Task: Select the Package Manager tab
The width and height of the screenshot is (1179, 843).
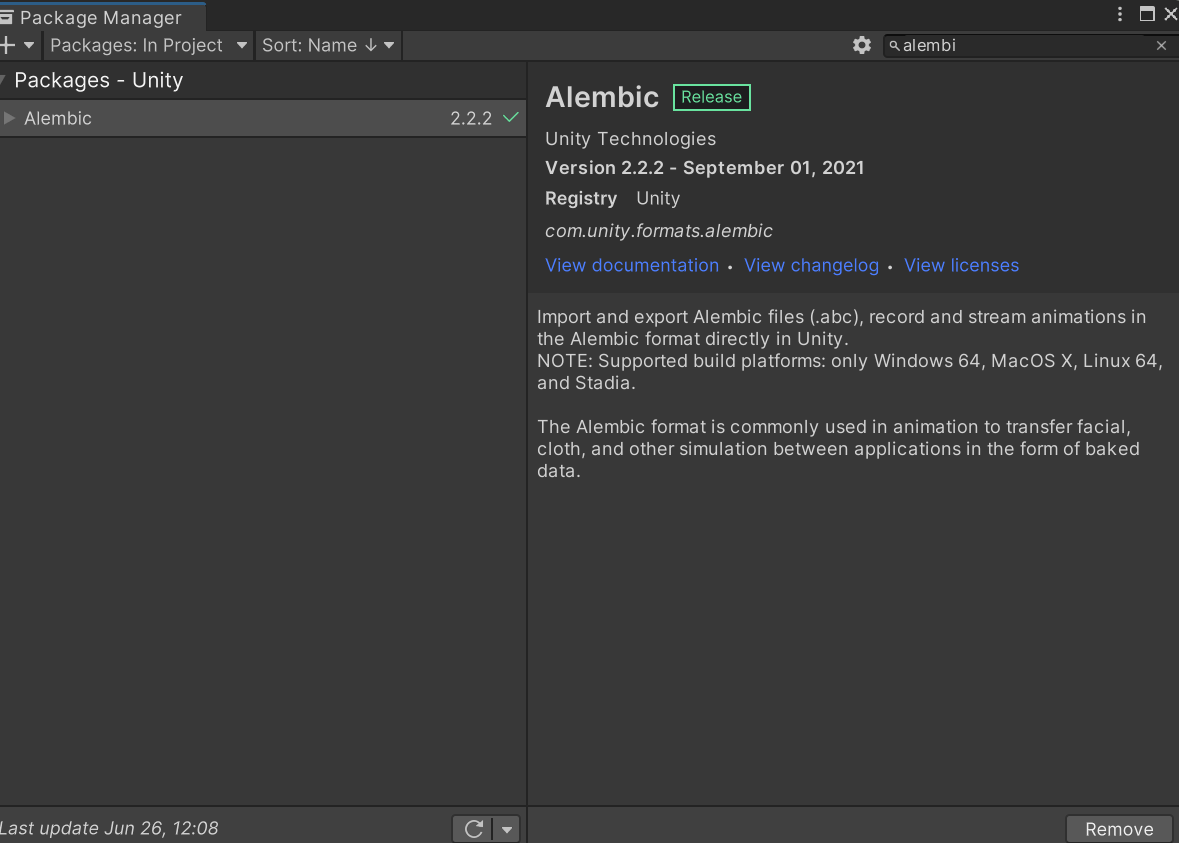Action: (x=102, y=17)
